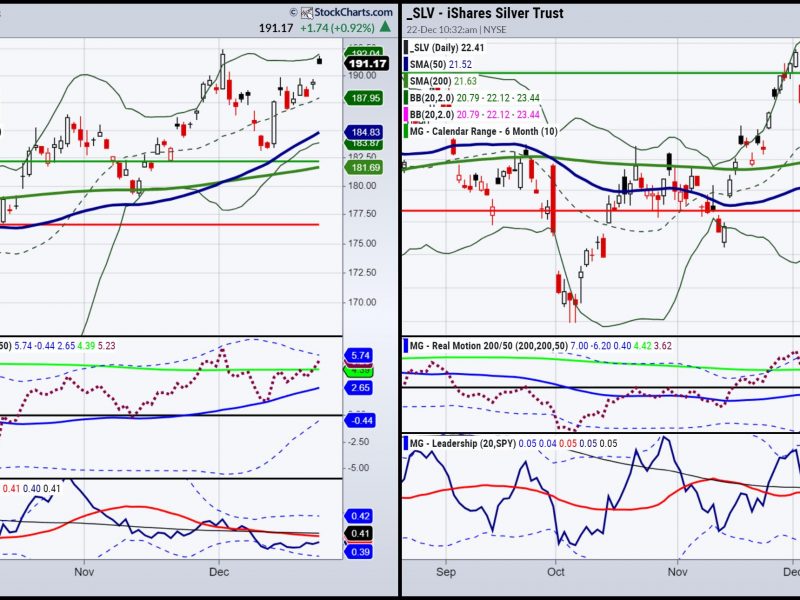Click the 3.62 Real Motion legend value
The image size is (800, 600).
point(663,346)
